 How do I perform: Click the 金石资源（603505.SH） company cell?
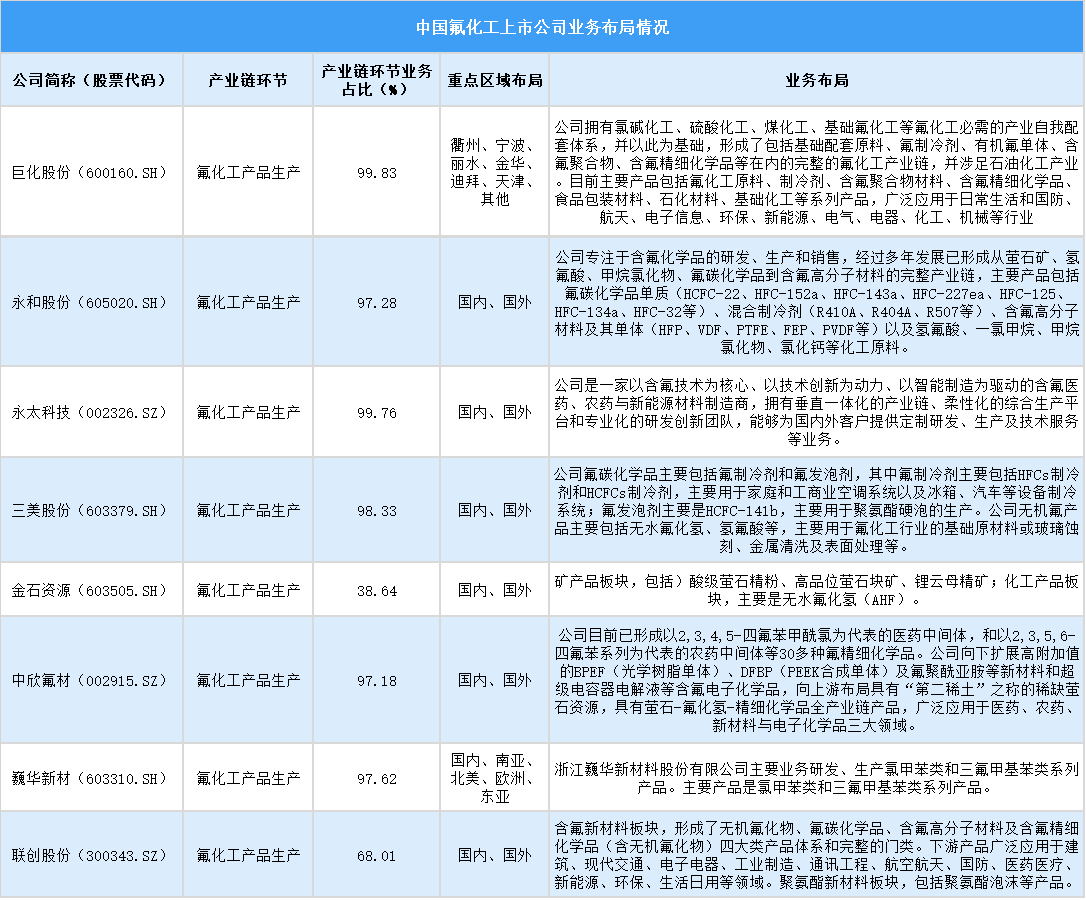click(x=90, y=590)
